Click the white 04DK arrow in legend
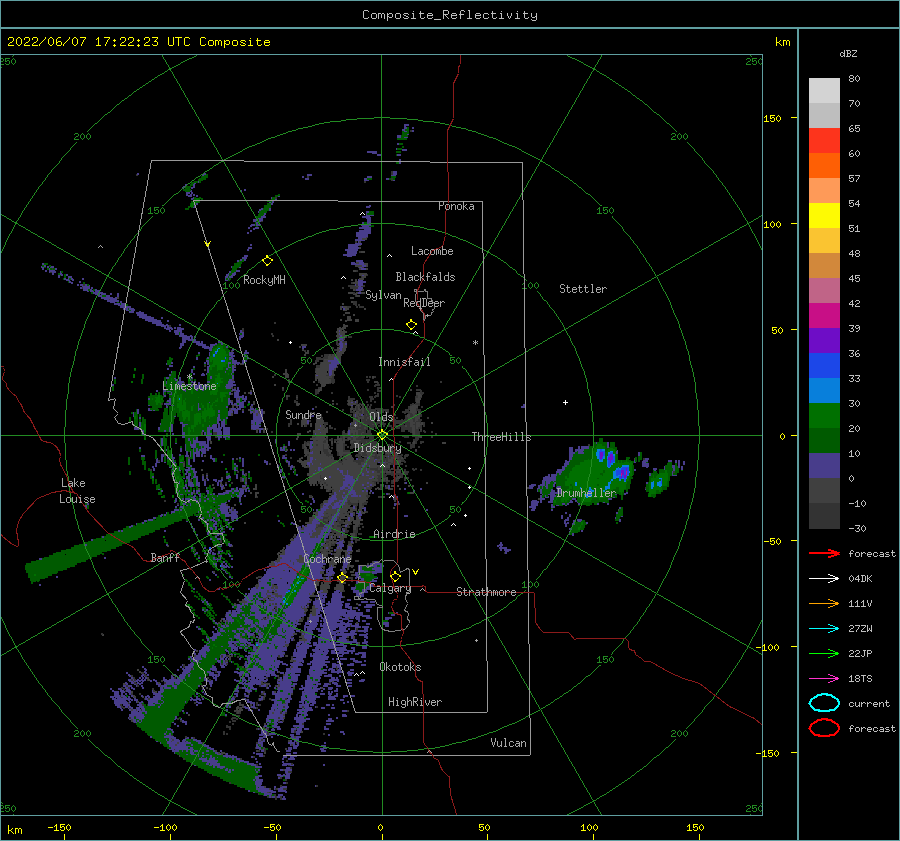Screen dimensions: 900x841 pyautogui.click(x=824, y=579)
